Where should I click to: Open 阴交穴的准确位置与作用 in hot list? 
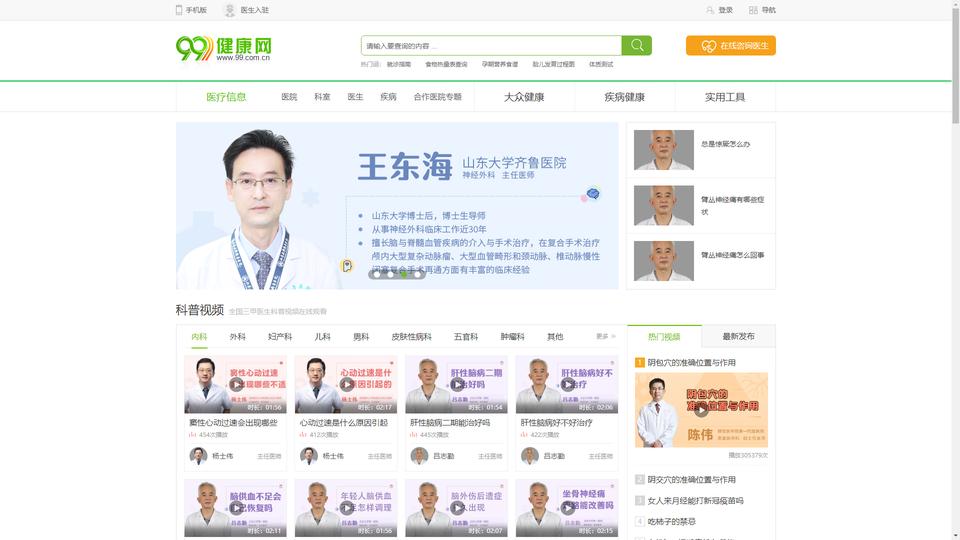(692, 479)
